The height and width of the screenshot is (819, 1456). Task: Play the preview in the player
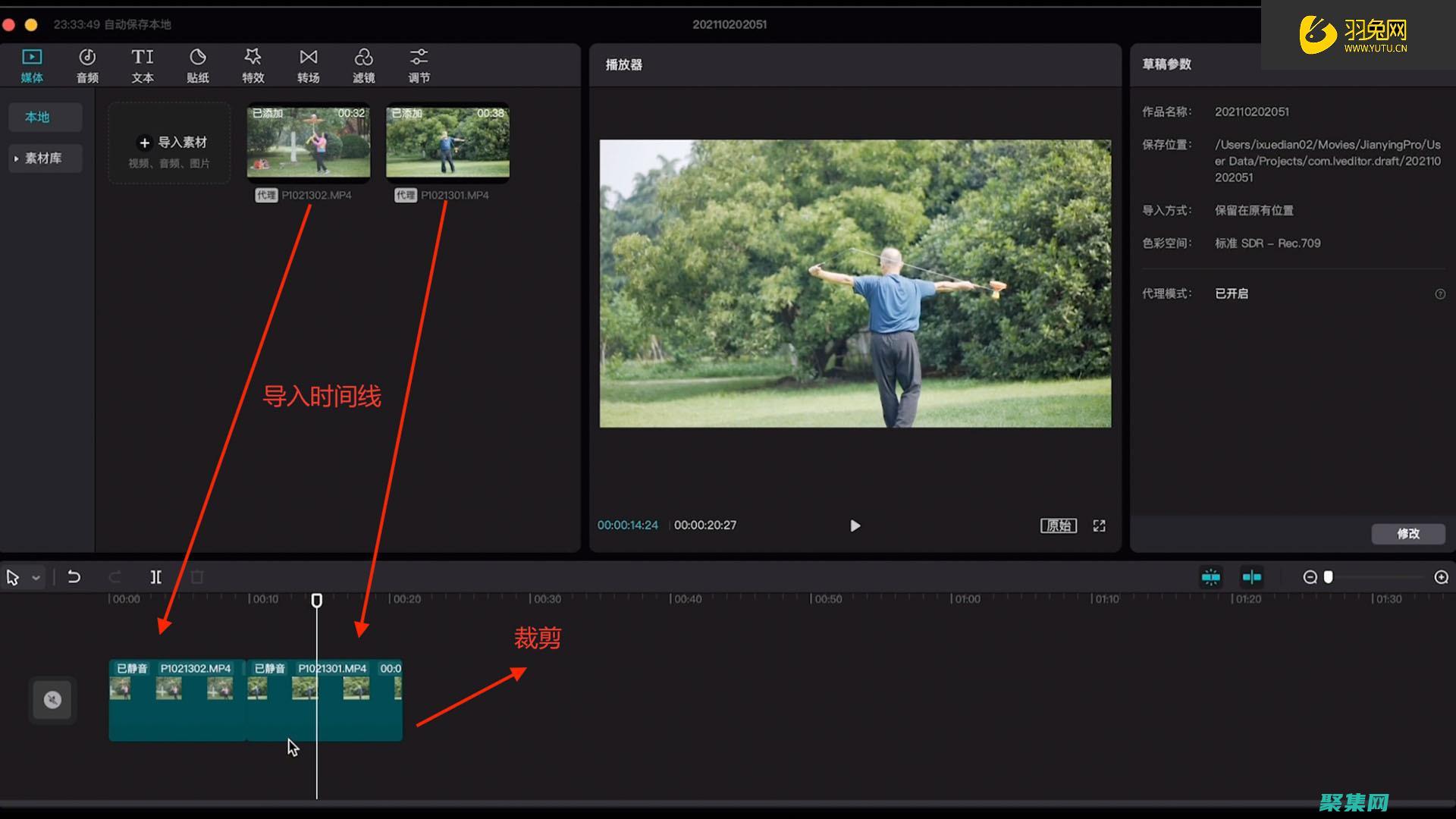pyautogui.click(x=855, y=526)
